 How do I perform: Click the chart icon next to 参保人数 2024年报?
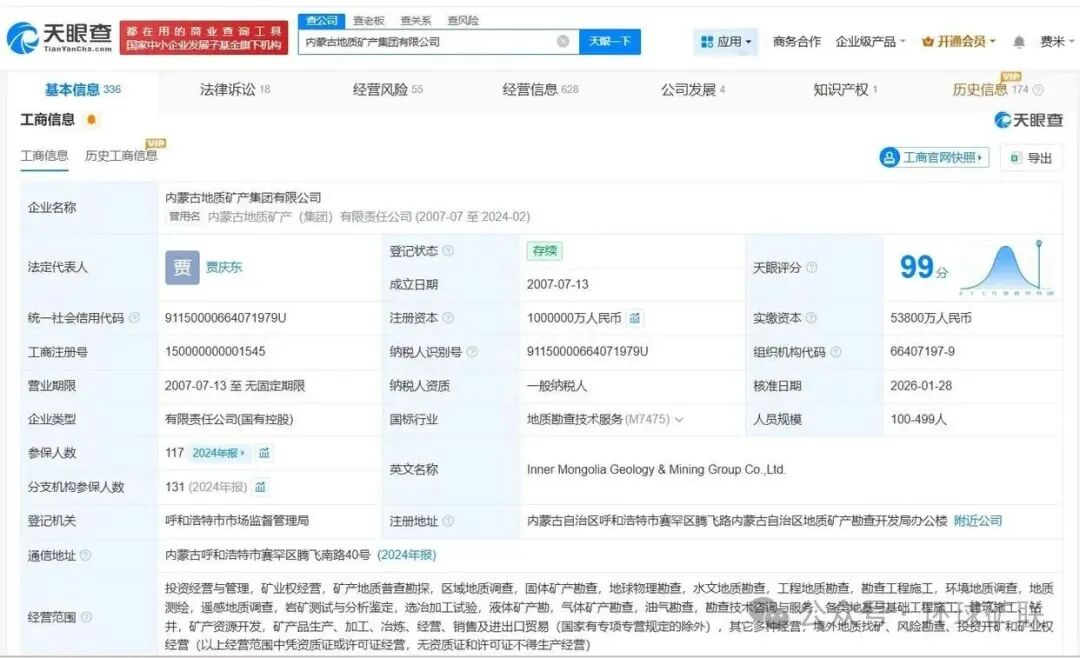[264, 453]
